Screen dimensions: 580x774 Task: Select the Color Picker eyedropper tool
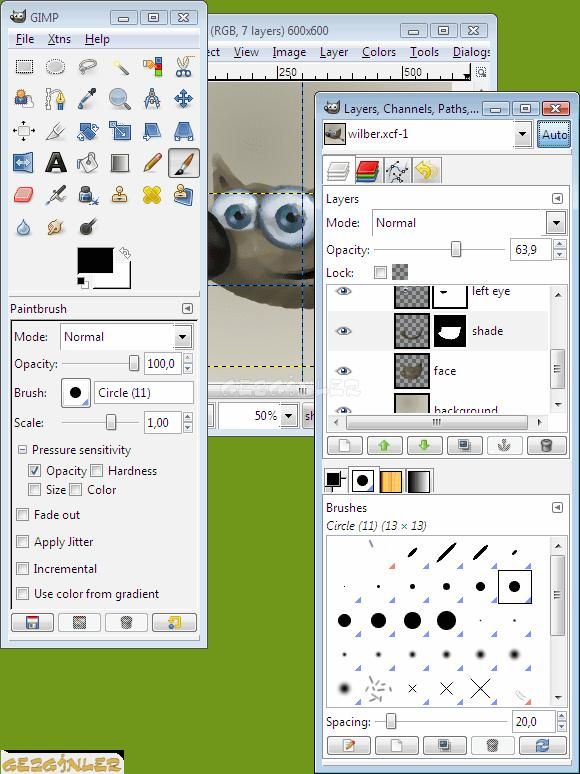coord(87,99)
